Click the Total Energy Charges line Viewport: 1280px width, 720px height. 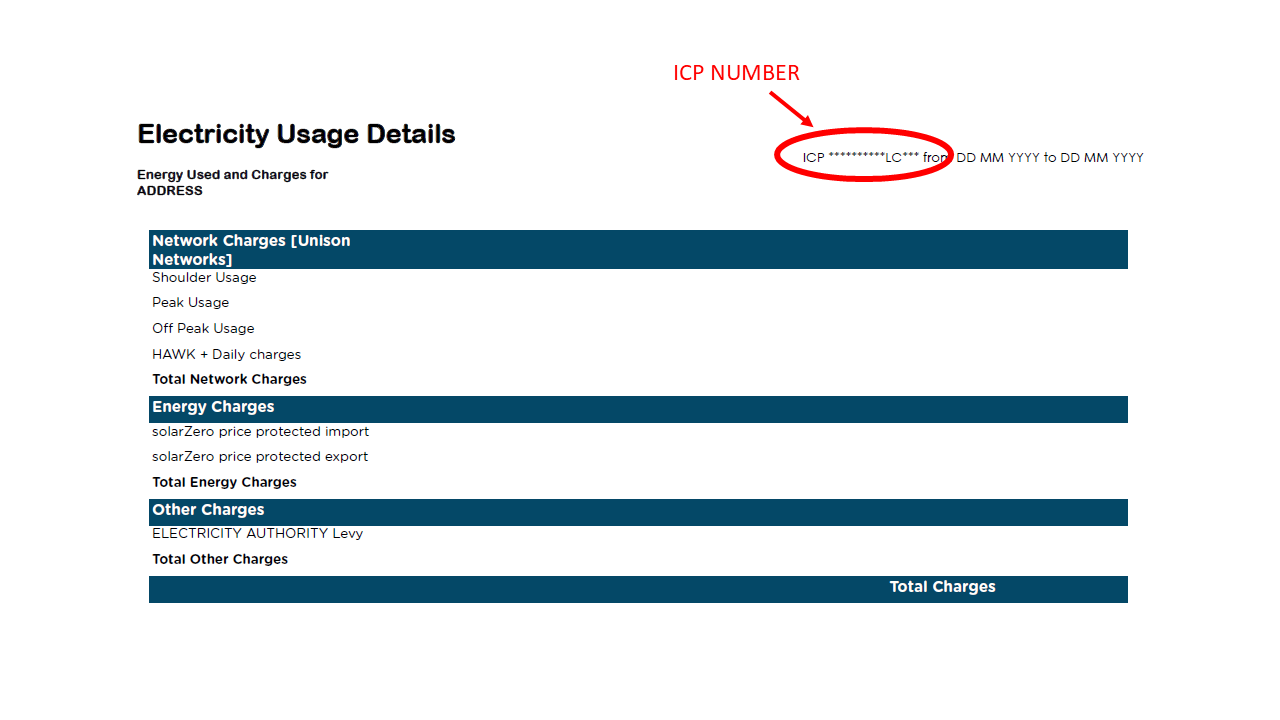click(224, 482)
